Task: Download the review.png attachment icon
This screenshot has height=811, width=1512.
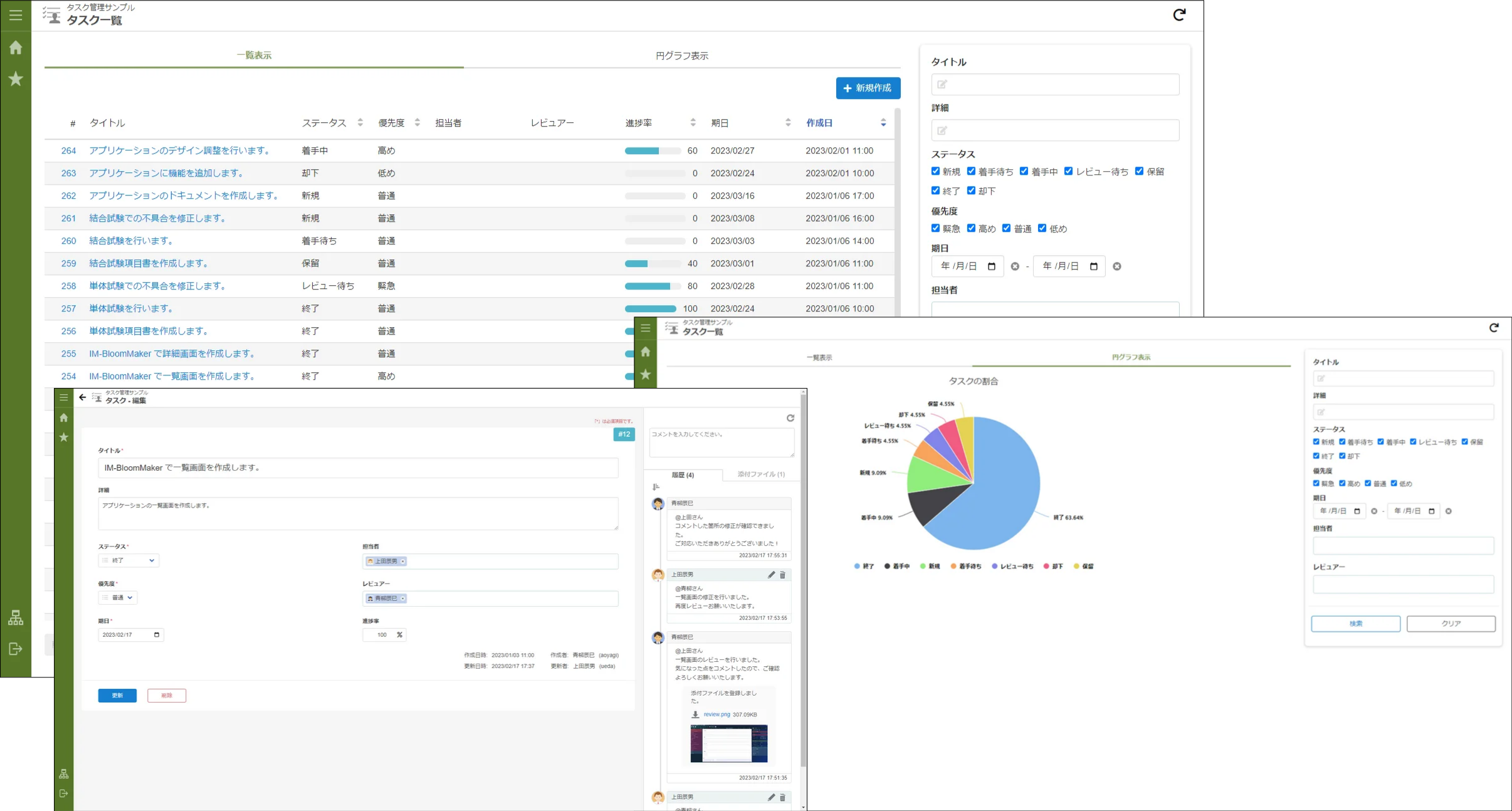Action: click(695, 714)
